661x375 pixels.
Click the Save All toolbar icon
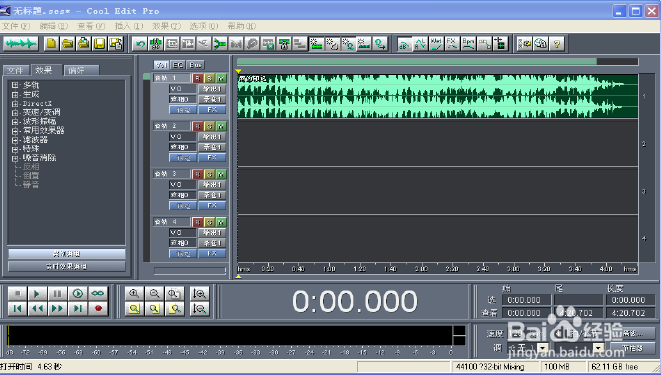116,44
